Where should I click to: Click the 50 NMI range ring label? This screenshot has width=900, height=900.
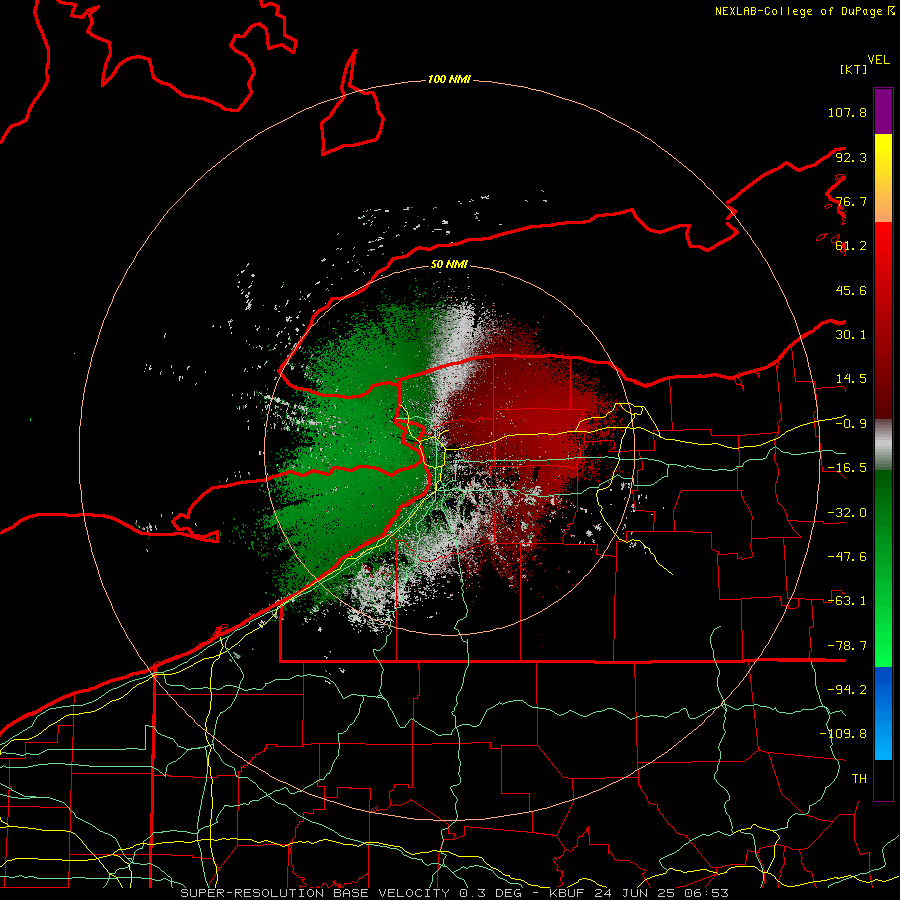tap(449, 265)
